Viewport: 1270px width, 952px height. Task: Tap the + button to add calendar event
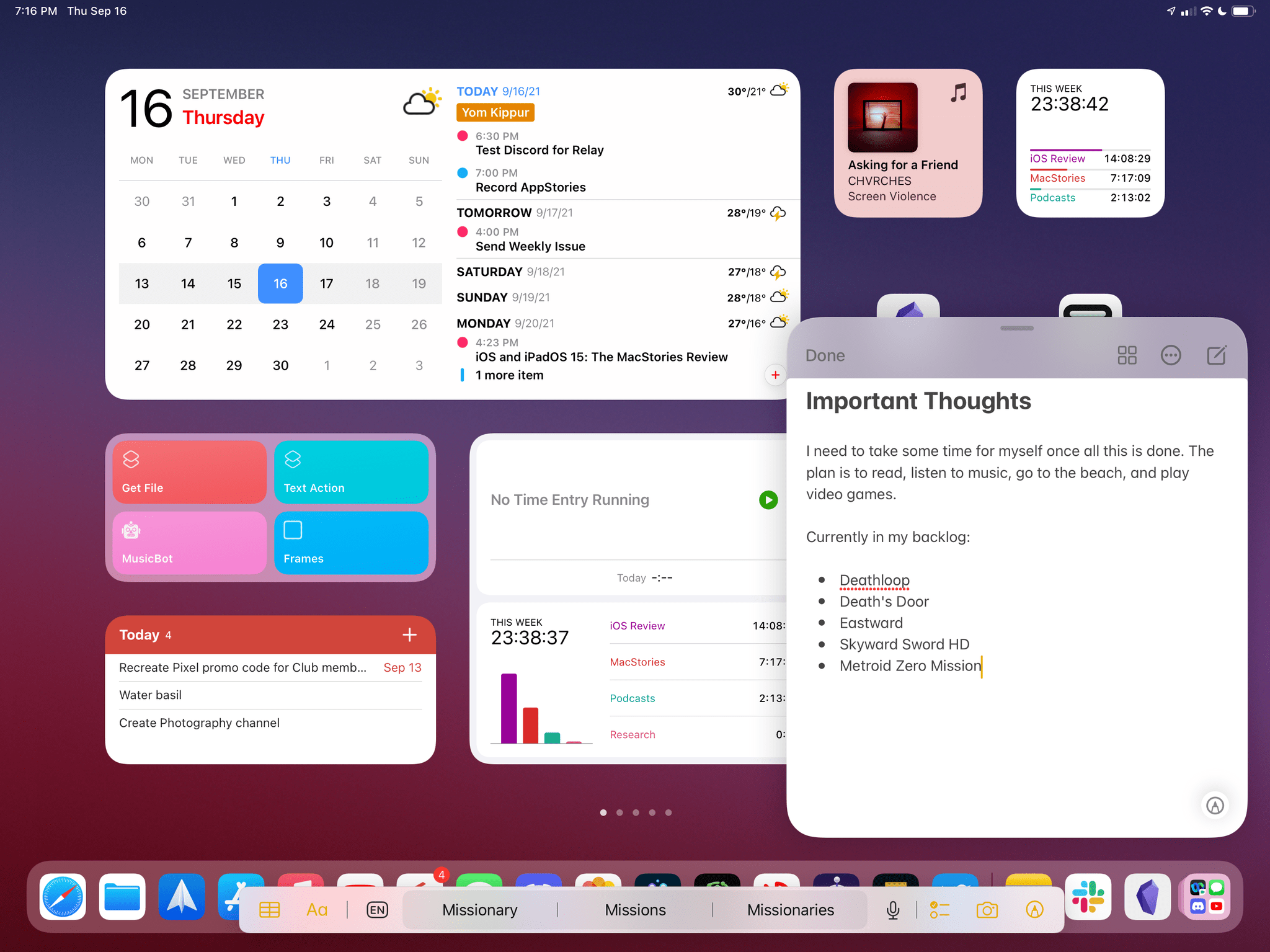tap(776, 374)
